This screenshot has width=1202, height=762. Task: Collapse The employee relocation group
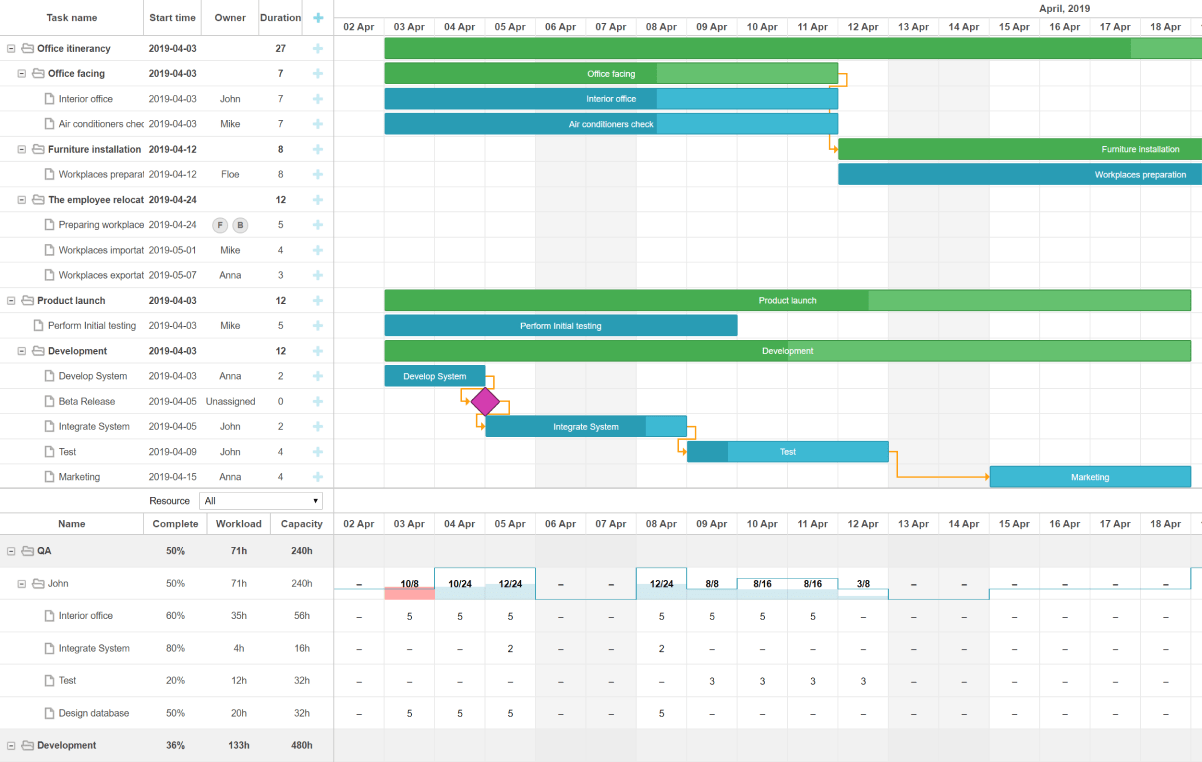22,200
